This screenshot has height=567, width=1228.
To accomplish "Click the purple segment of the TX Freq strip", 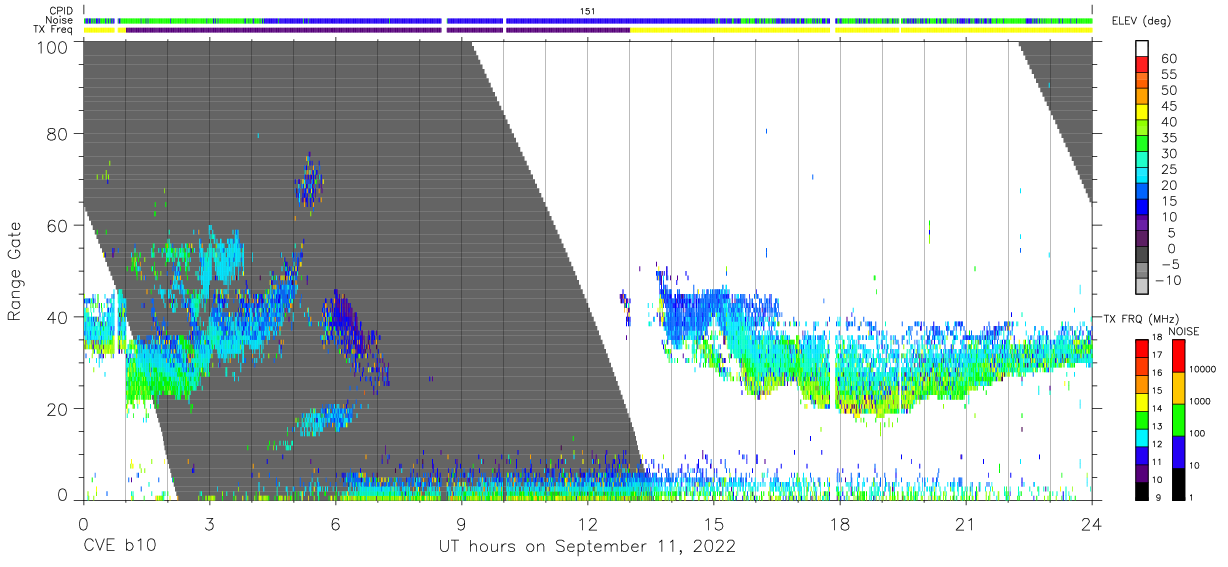I will [378, 30].
